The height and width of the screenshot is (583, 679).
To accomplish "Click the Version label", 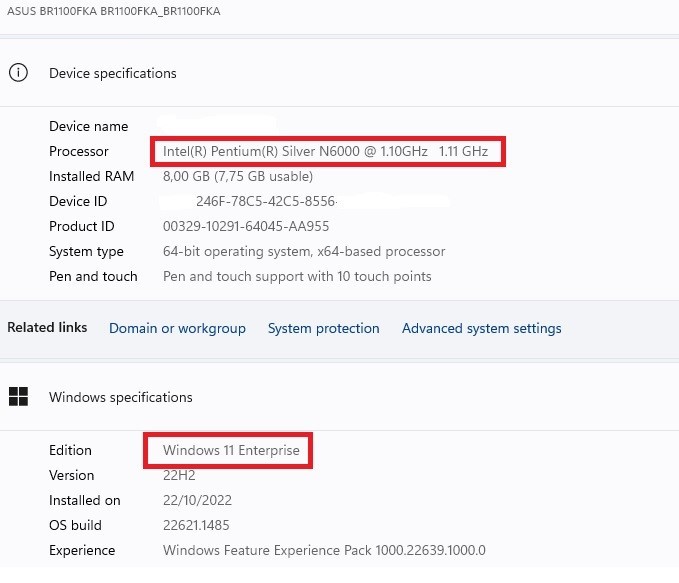I will 71,475.
